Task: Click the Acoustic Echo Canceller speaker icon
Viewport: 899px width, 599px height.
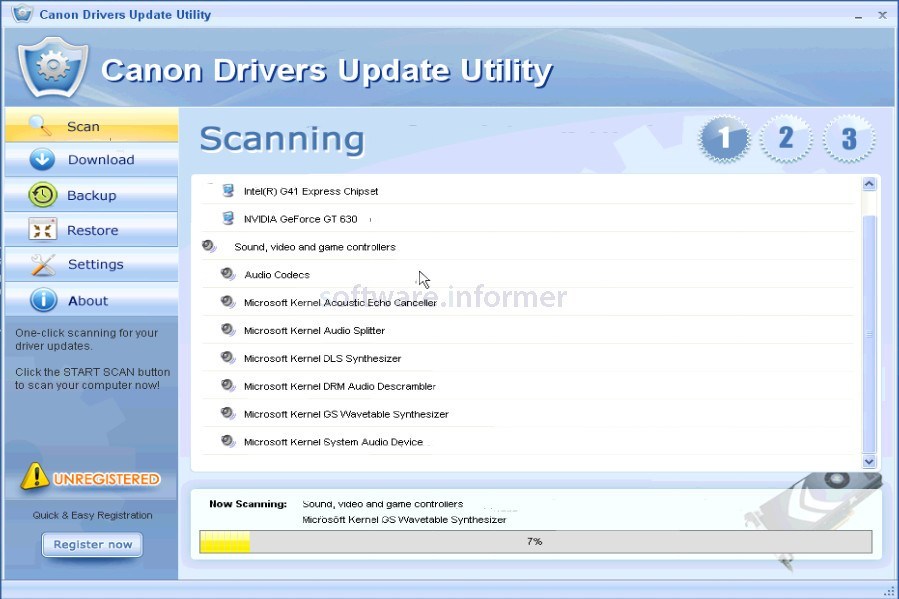Action: tap(228, 302)
